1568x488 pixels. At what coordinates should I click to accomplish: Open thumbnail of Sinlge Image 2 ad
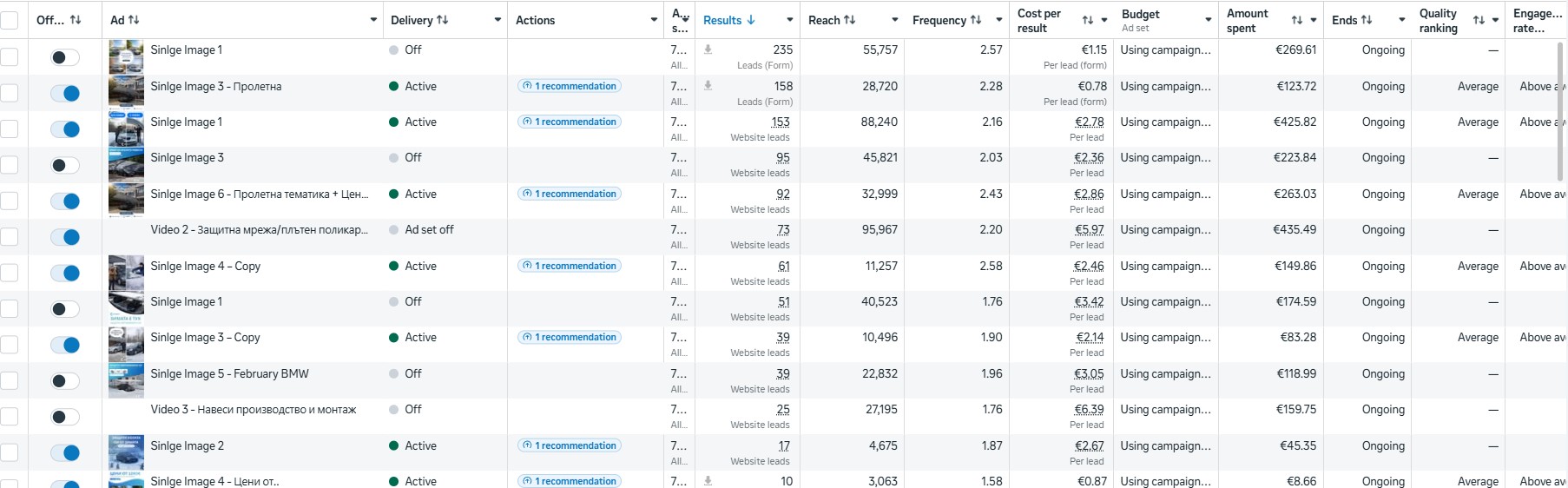tap(126, 452)
